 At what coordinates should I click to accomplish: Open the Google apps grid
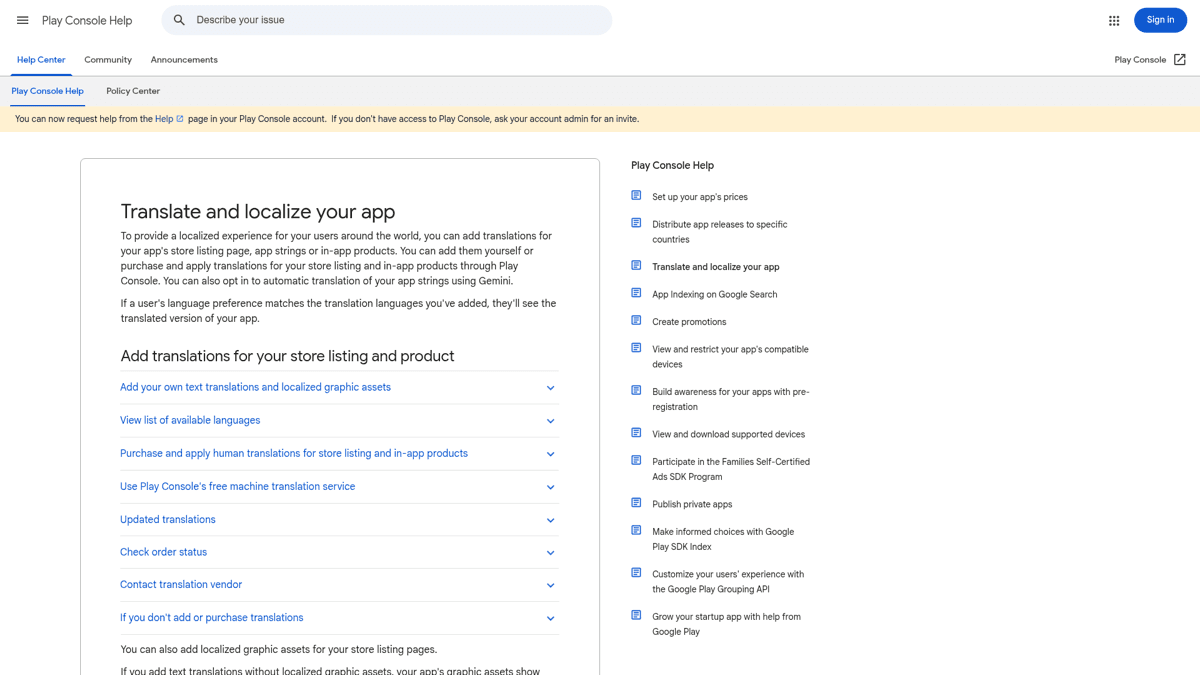1114,20
